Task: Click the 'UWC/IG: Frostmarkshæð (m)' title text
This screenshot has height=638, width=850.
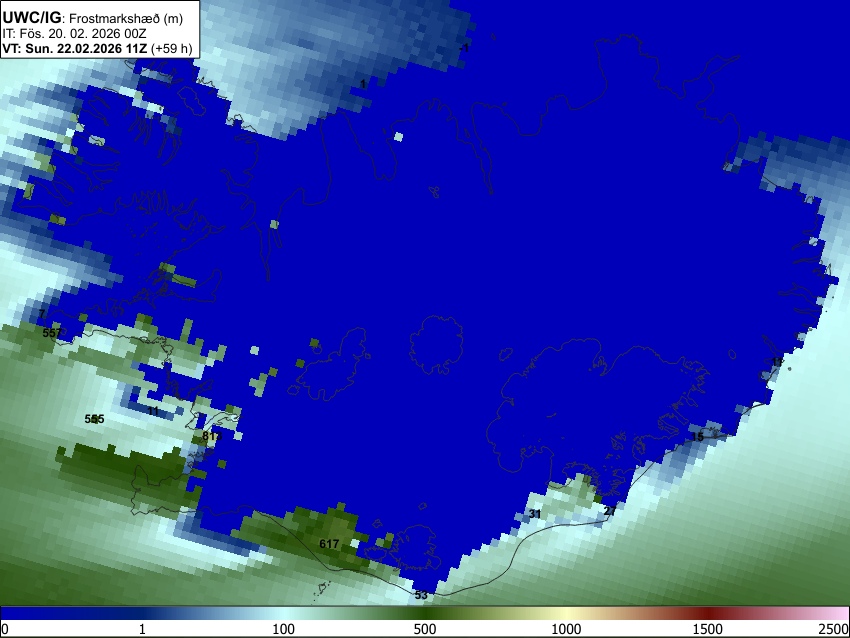Action: click(x=93, y=18)
